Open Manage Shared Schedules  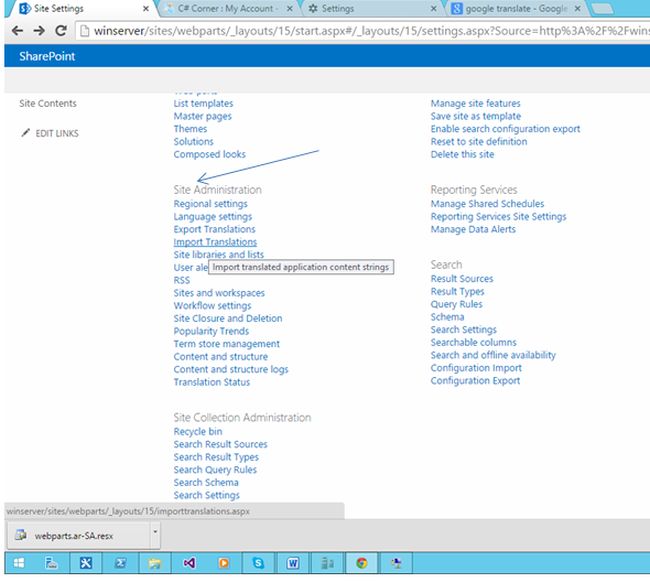487,204
